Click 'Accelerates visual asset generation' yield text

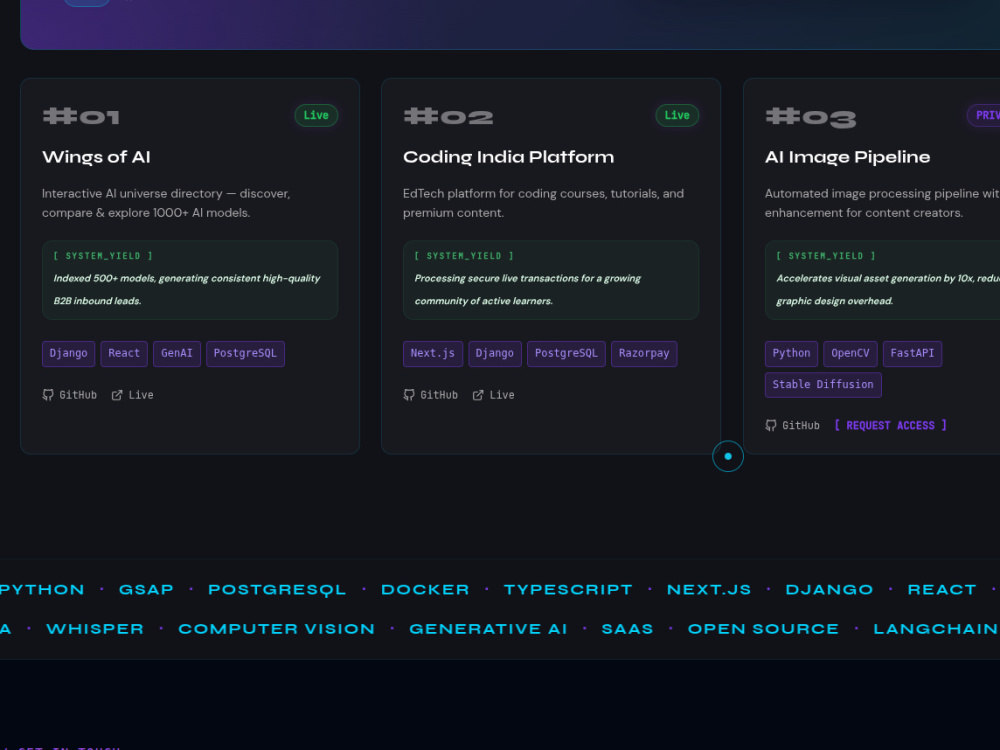pos(888,290)
